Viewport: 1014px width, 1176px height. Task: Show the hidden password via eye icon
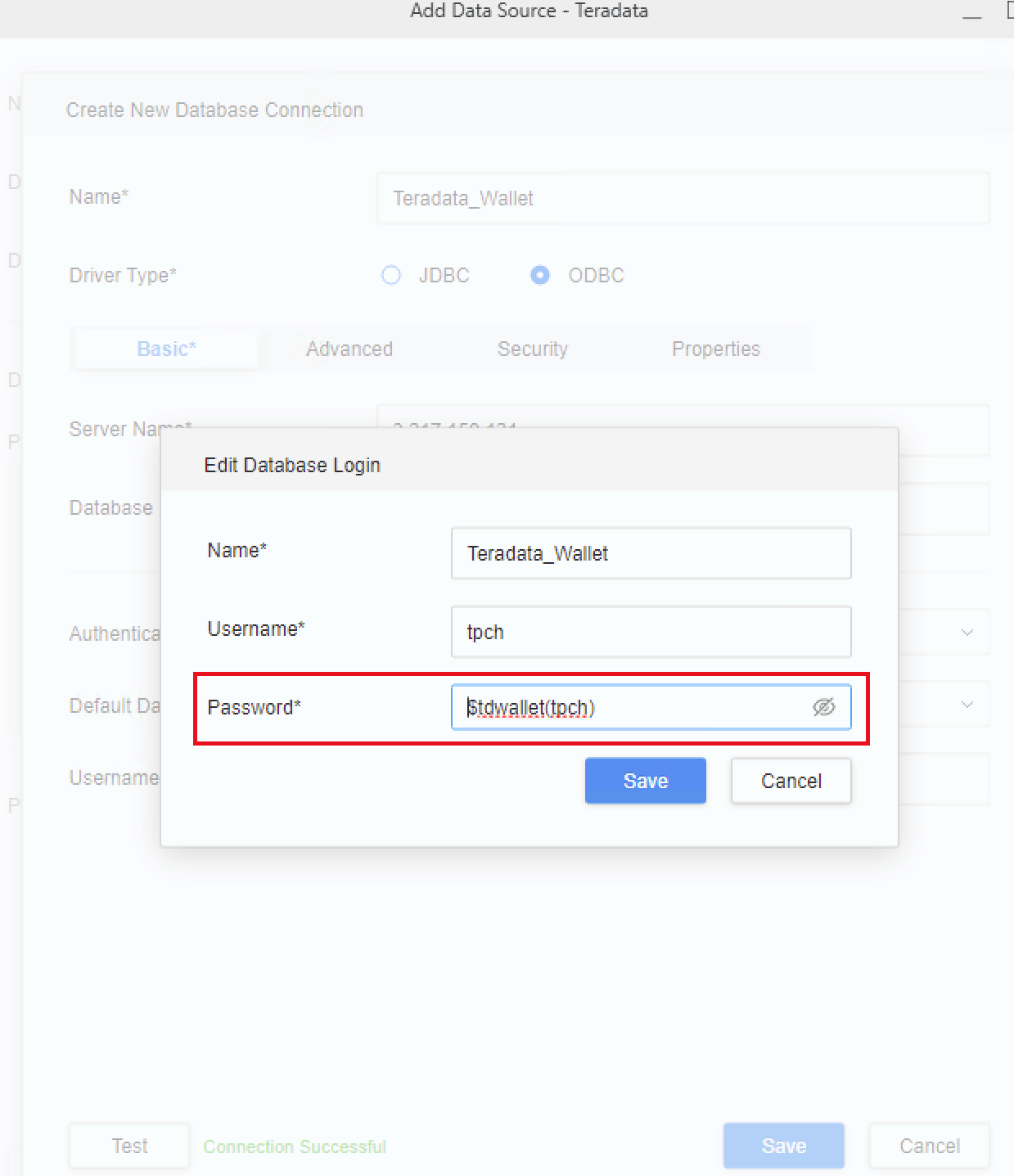tap(824, 706)
